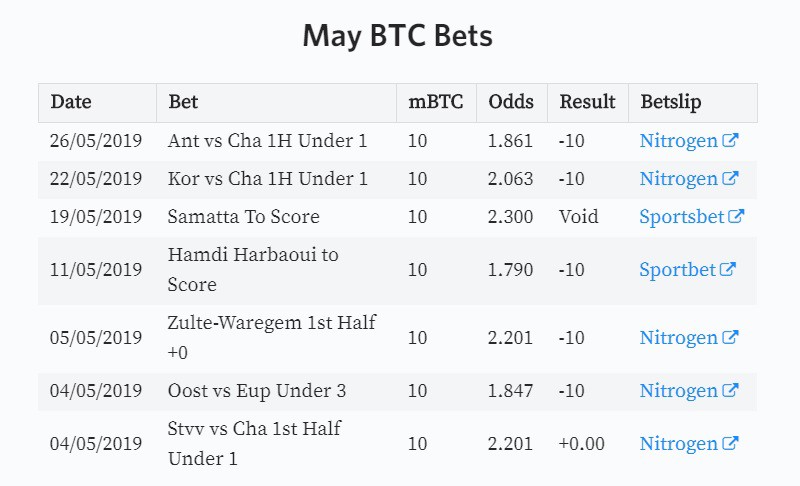800x486 pixels.
Task: Open Nitrogen betslip for Zulte-Waregem 1st Half
Action: tap(679, 338)
